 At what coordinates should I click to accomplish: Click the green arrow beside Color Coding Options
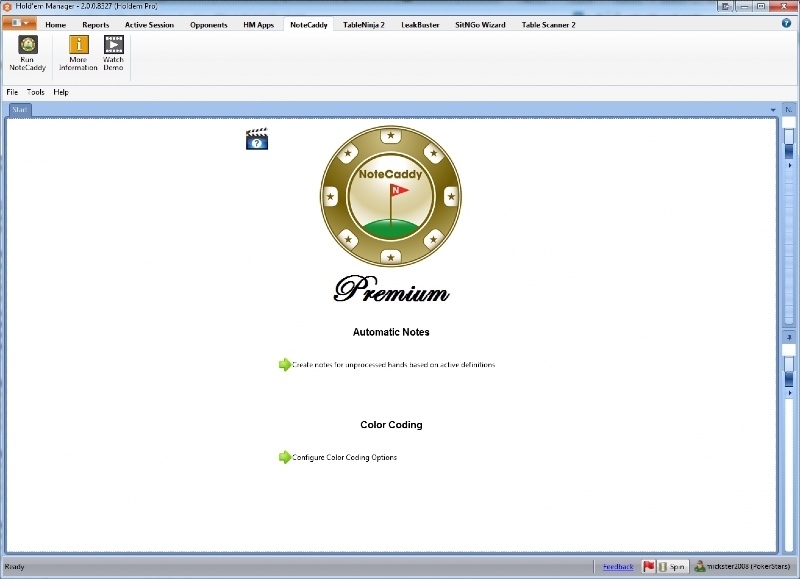pyautogui.click(x=284, y=457)
